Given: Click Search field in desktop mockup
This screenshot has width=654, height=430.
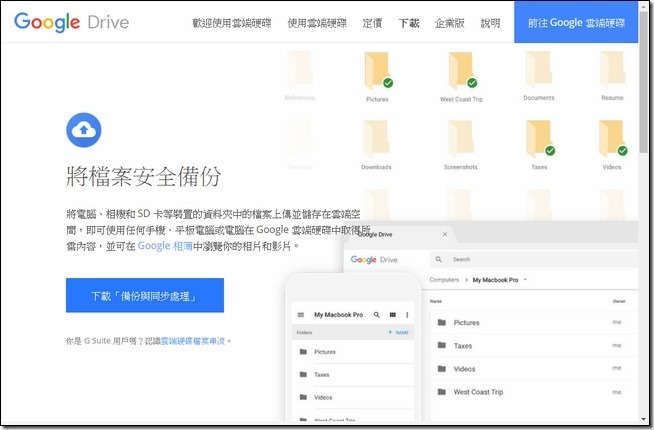Looking at the screenshot, I should (x=534, y=259).
